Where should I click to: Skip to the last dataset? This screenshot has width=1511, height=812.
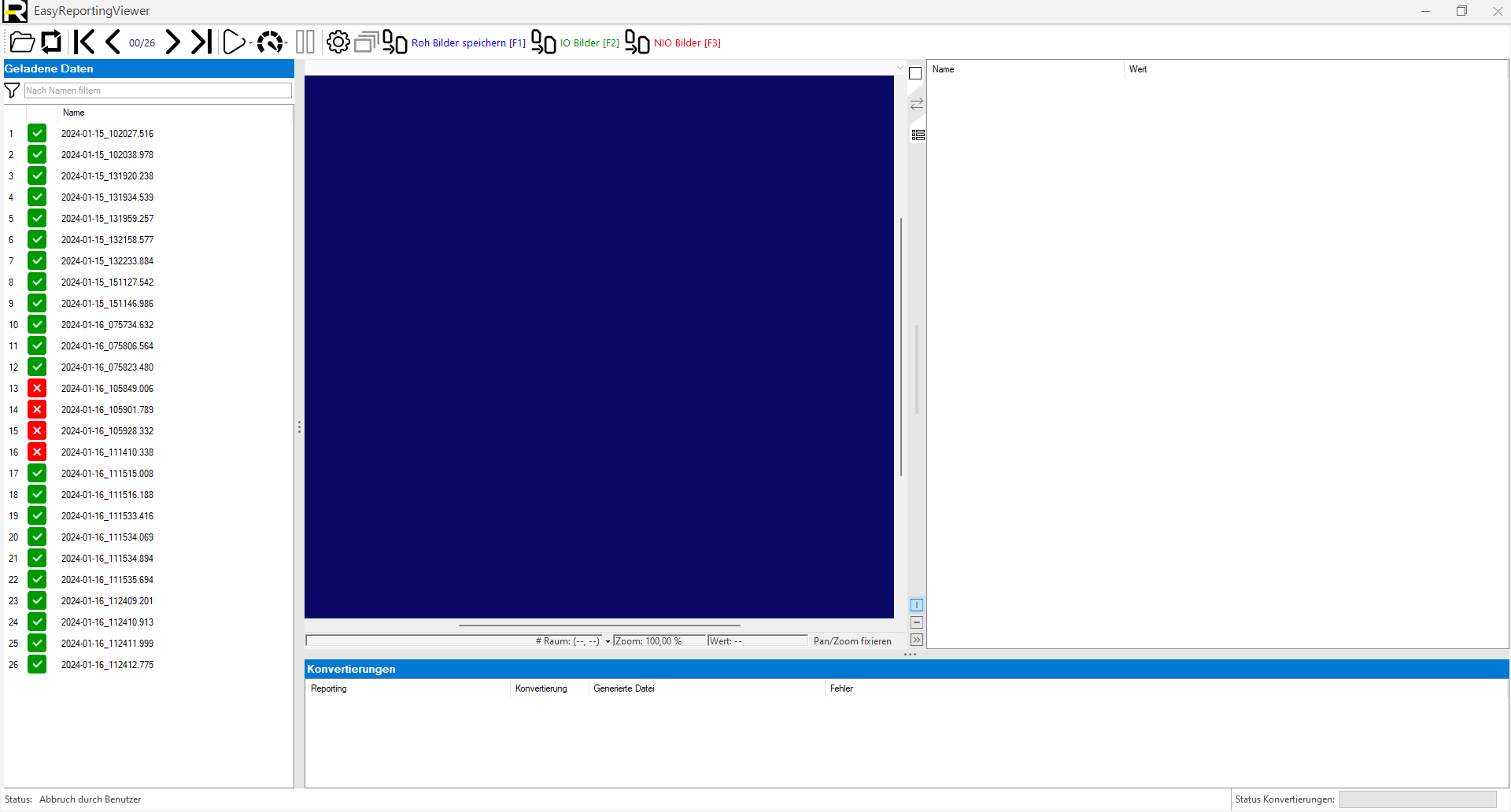pyautogui.click(x=201, y=42)
